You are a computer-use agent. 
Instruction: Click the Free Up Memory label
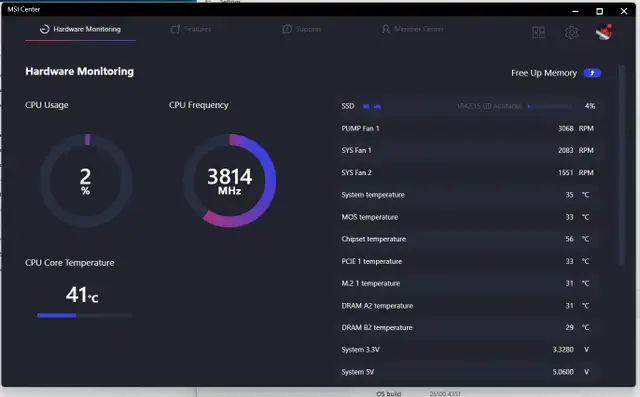point(544,73)
